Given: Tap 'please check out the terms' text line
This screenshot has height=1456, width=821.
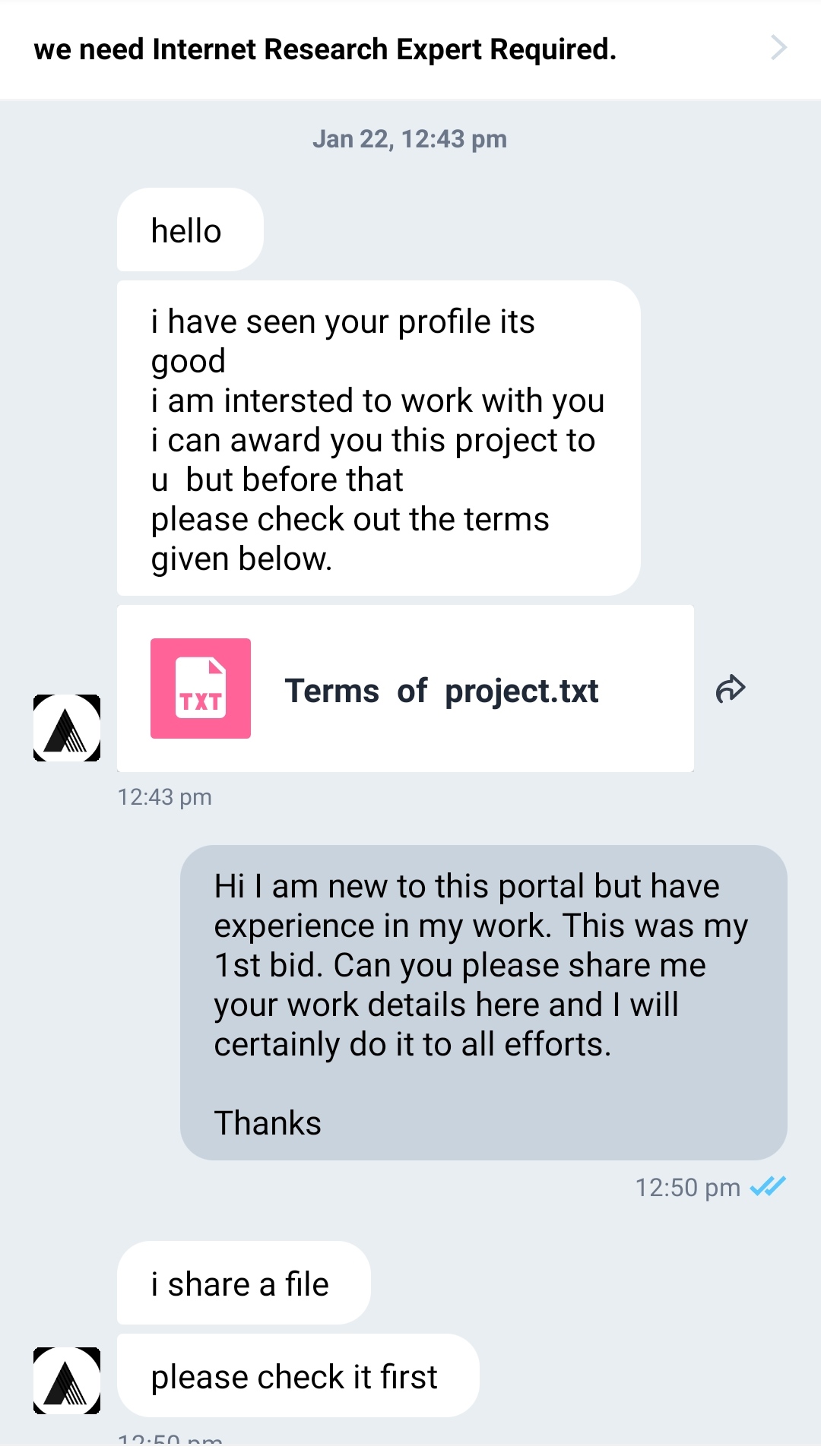Looking at the screenshot, I should tap(350, 520).
